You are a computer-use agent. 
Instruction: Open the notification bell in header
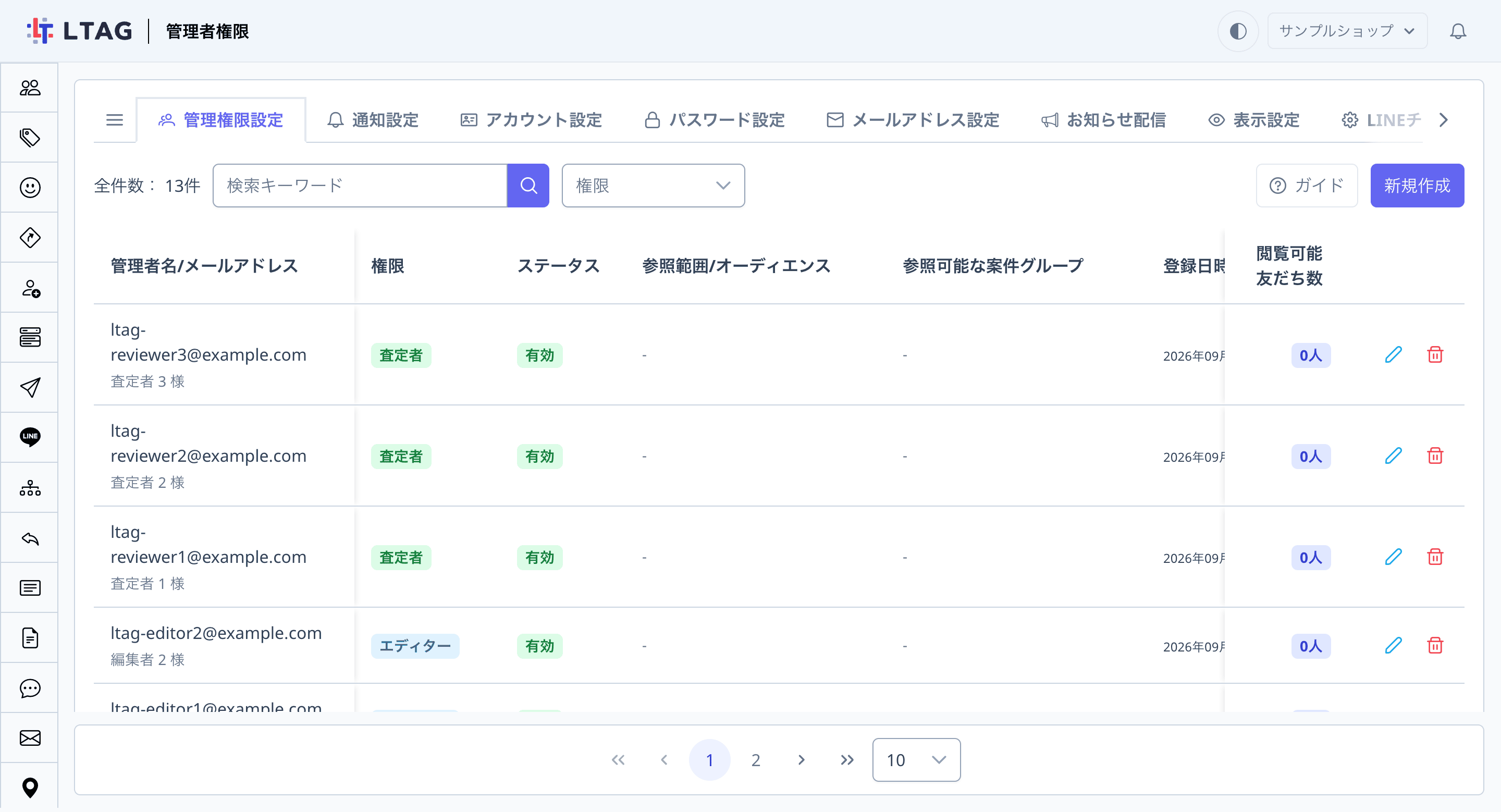coord(1457,31)
